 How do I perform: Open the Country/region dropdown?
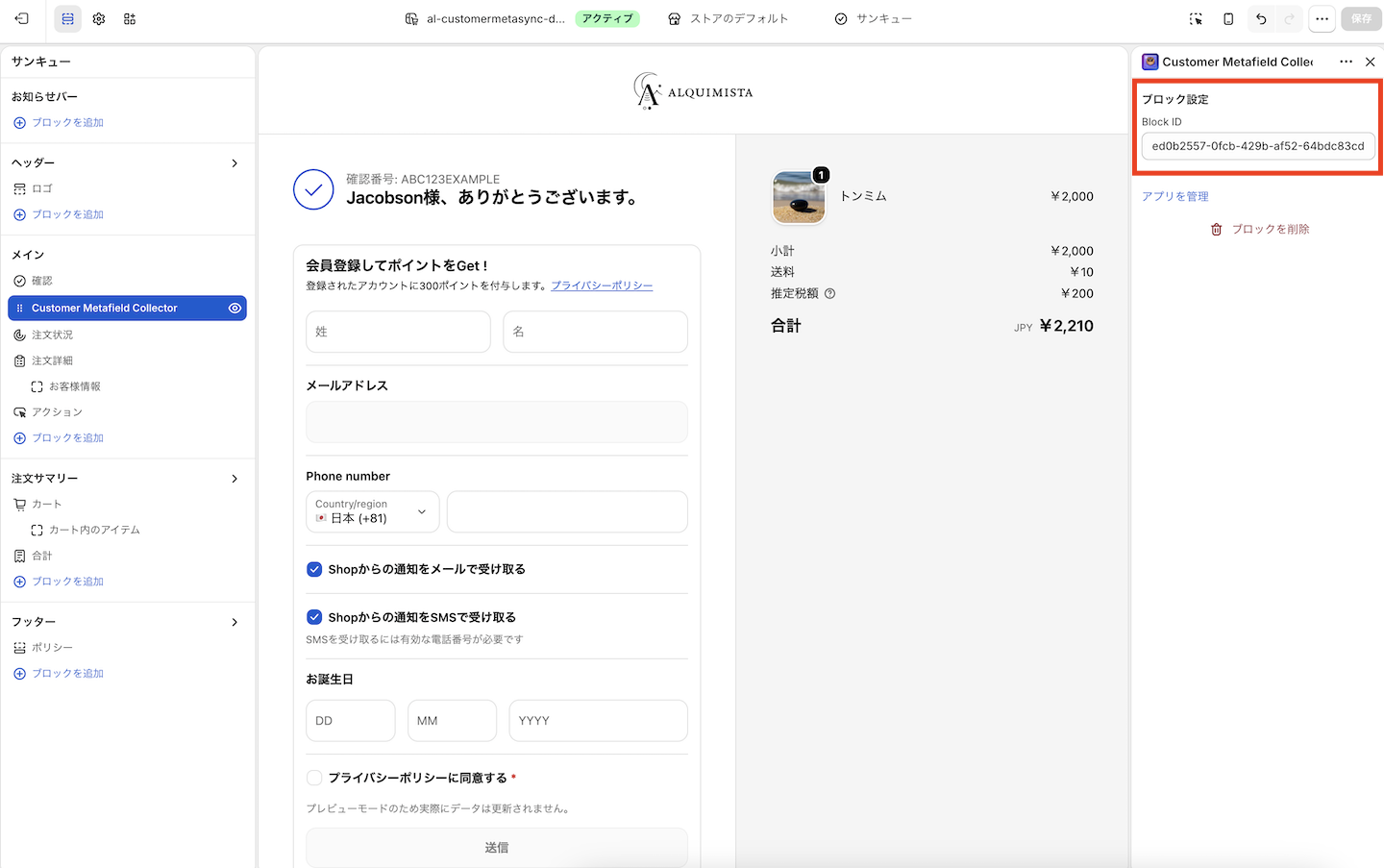(373, 511)
